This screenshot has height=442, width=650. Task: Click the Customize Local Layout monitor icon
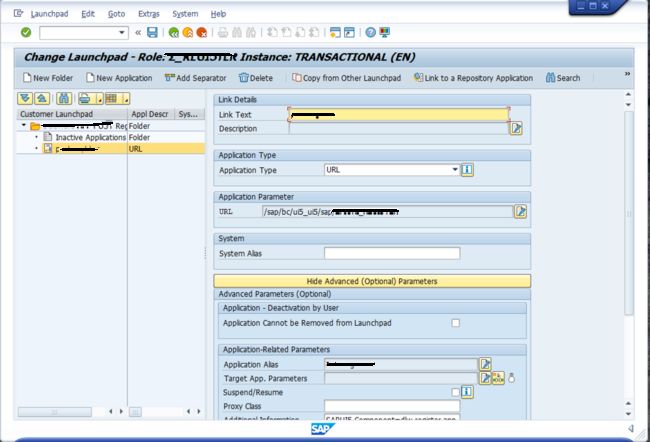click(385, 32)
